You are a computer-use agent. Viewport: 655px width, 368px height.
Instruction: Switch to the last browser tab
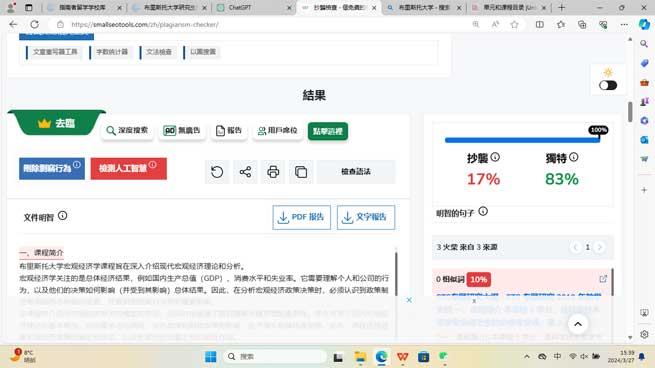click(x=509, y=8)
